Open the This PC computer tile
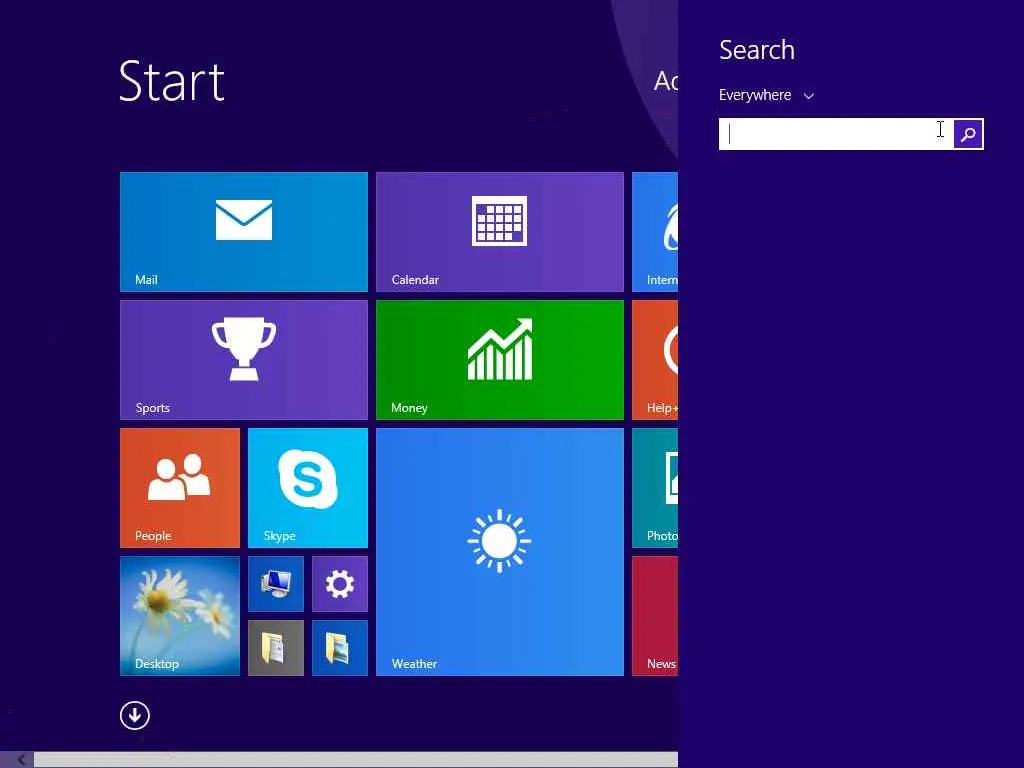 [x=276, y=584]
